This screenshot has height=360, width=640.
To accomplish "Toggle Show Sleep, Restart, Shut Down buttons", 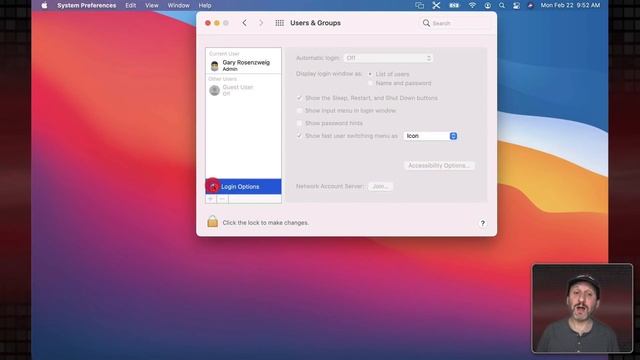I will pyautogui.click(x=299, y=98).
